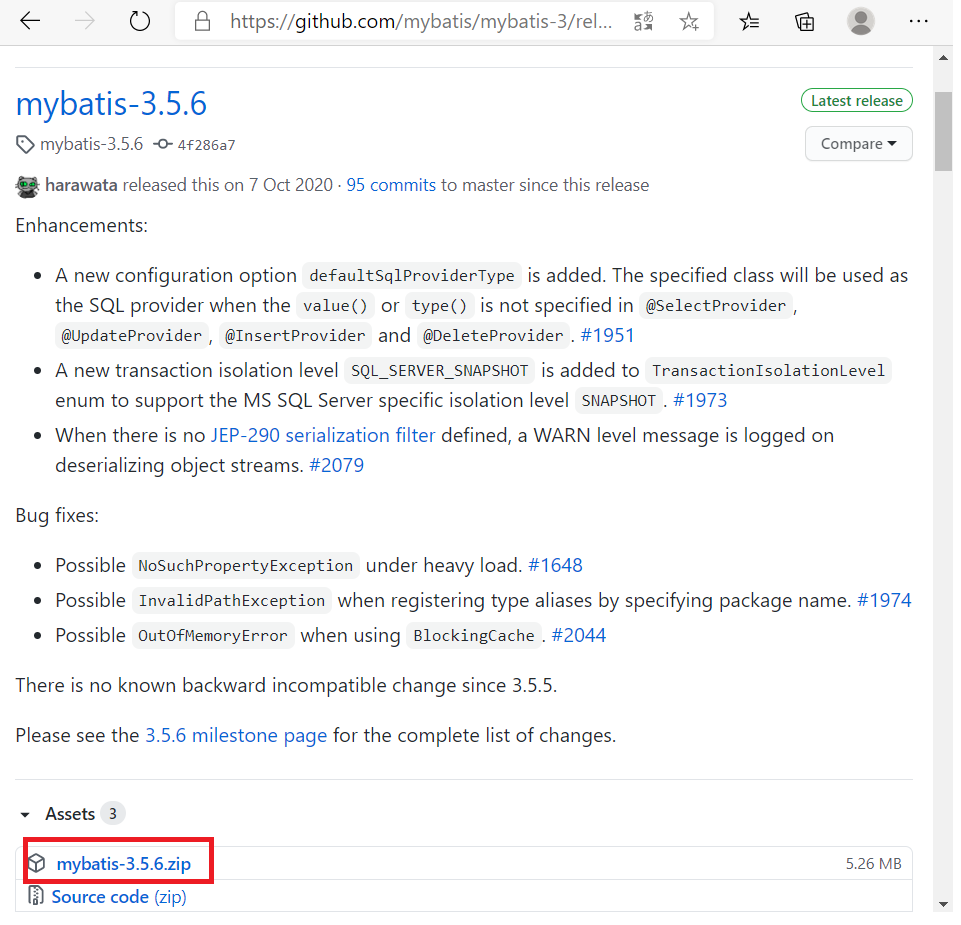Click scrollbar up arrow
This screenshot has height=925, width=961.
tap(943, 58)
